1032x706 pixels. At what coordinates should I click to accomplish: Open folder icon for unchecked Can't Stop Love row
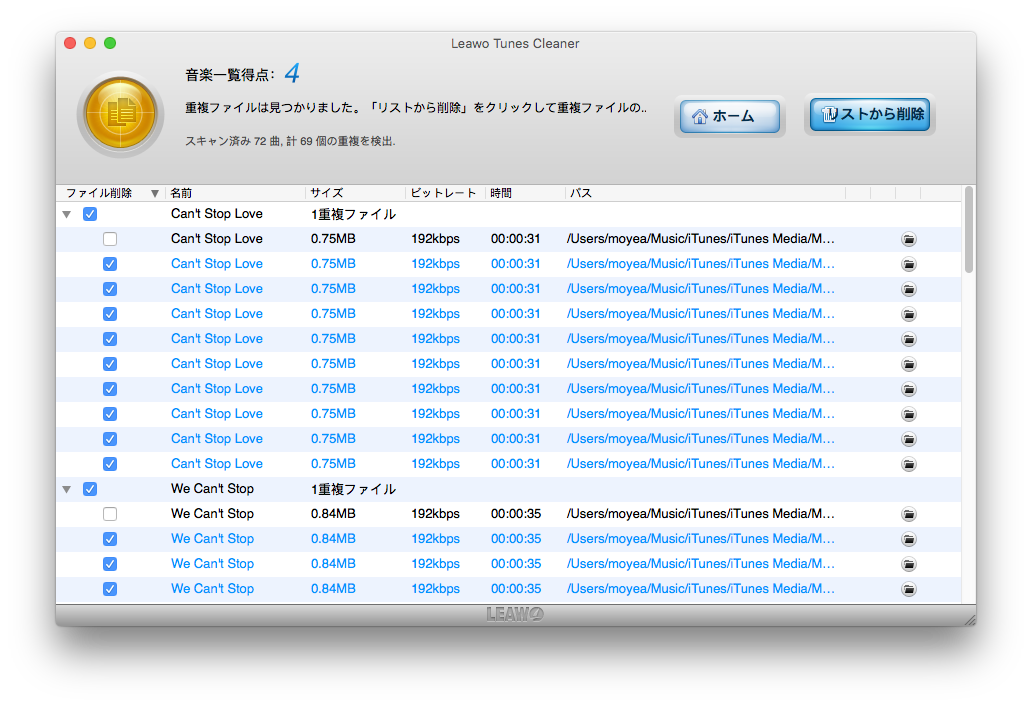908,239
